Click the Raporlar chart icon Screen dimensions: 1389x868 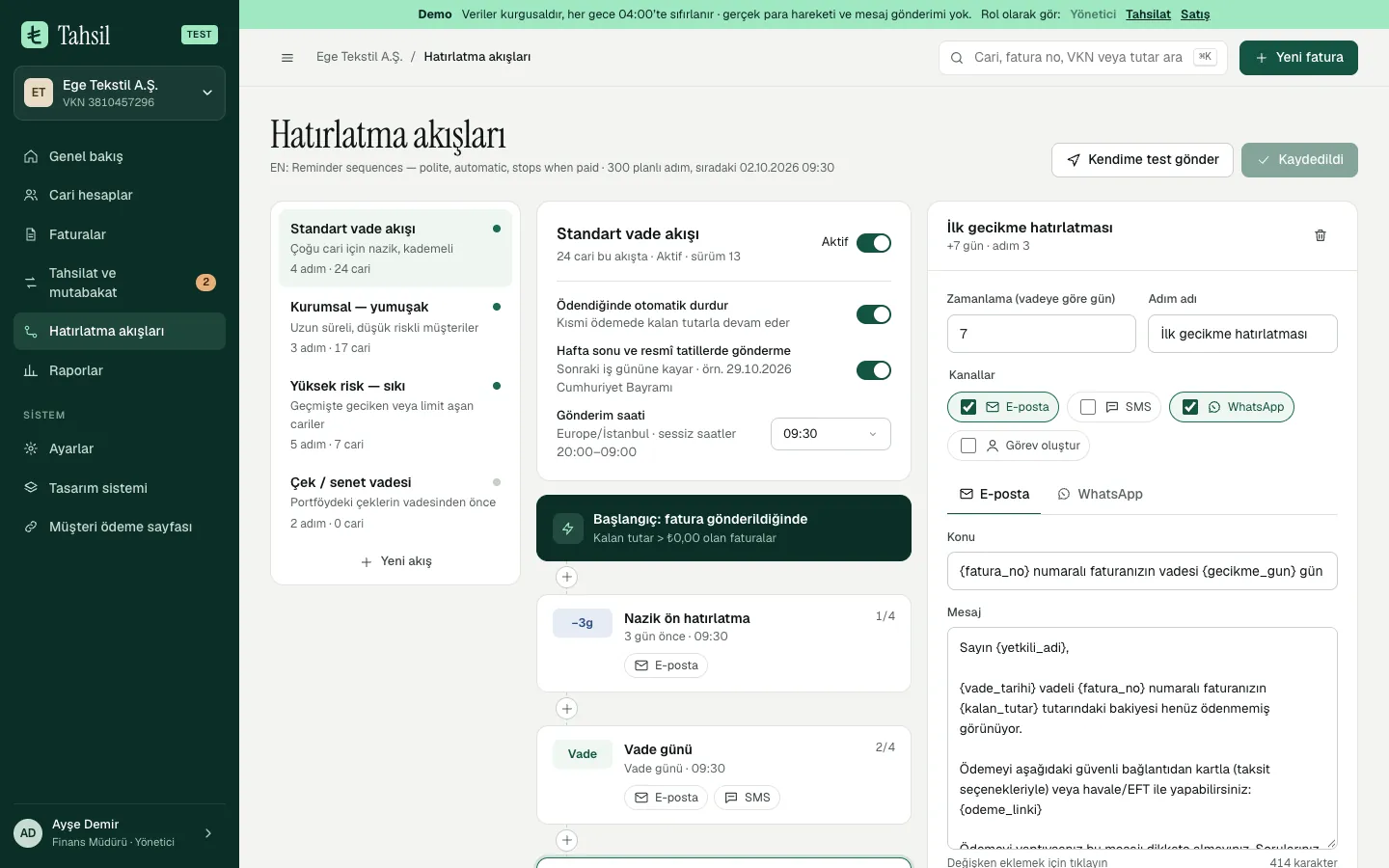31,370
